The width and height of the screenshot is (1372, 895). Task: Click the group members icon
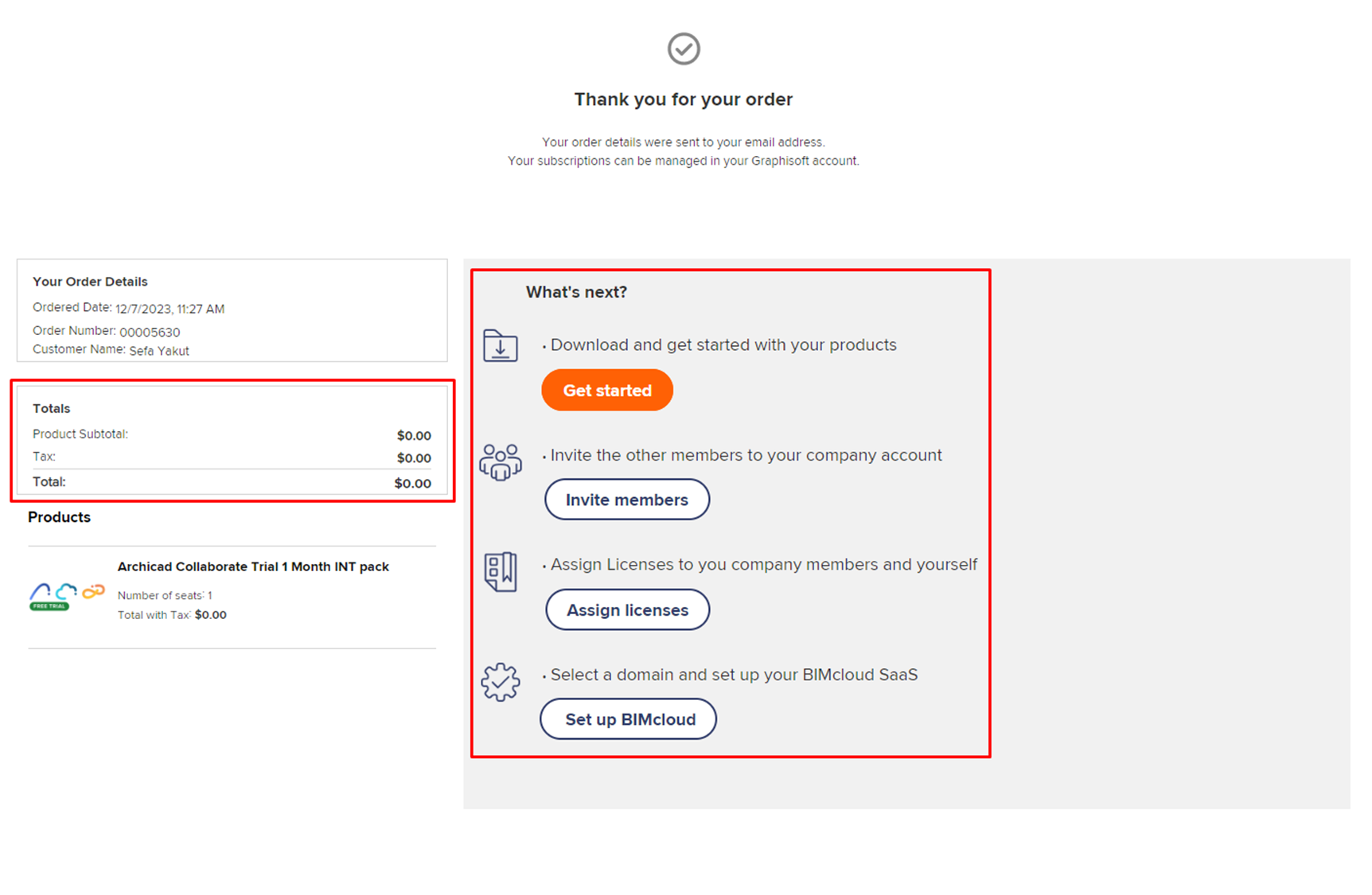click(501, 462)
